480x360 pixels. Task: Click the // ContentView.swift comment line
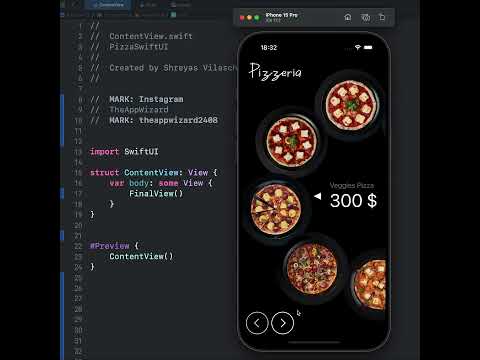(x=141, y=36)
